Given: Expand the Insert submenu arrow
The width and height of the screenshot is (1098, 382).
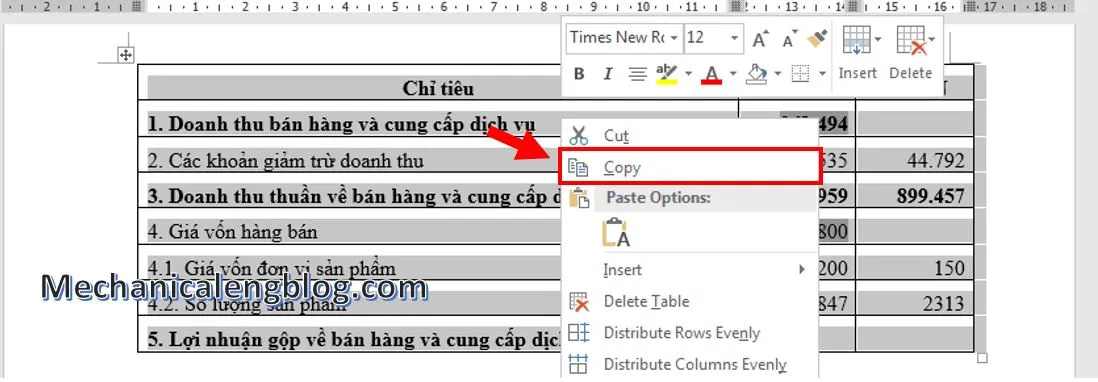Looking at the screenshot, I should tap(802, 269).
